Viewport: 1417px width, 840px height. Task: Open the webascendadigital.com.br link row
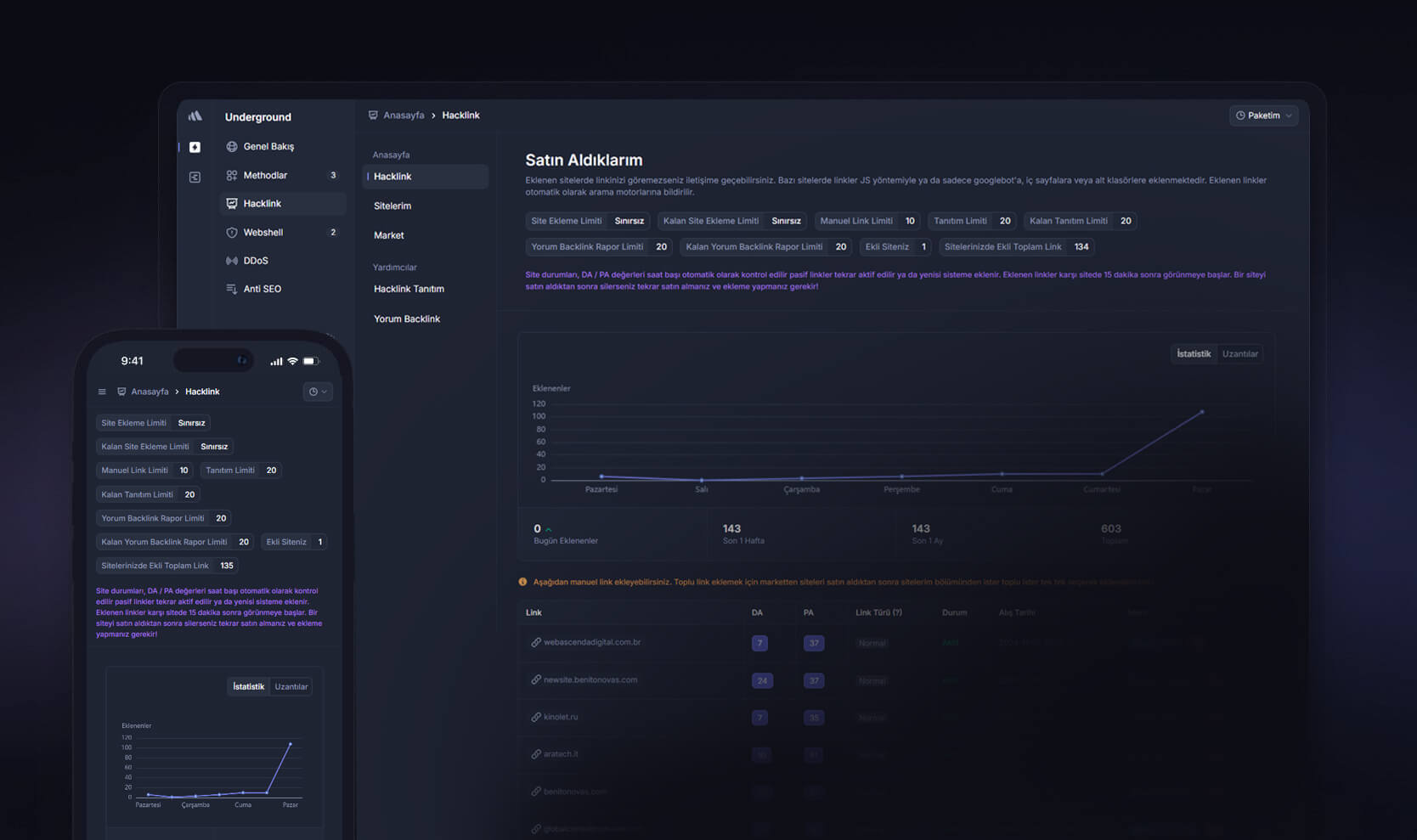592,642
